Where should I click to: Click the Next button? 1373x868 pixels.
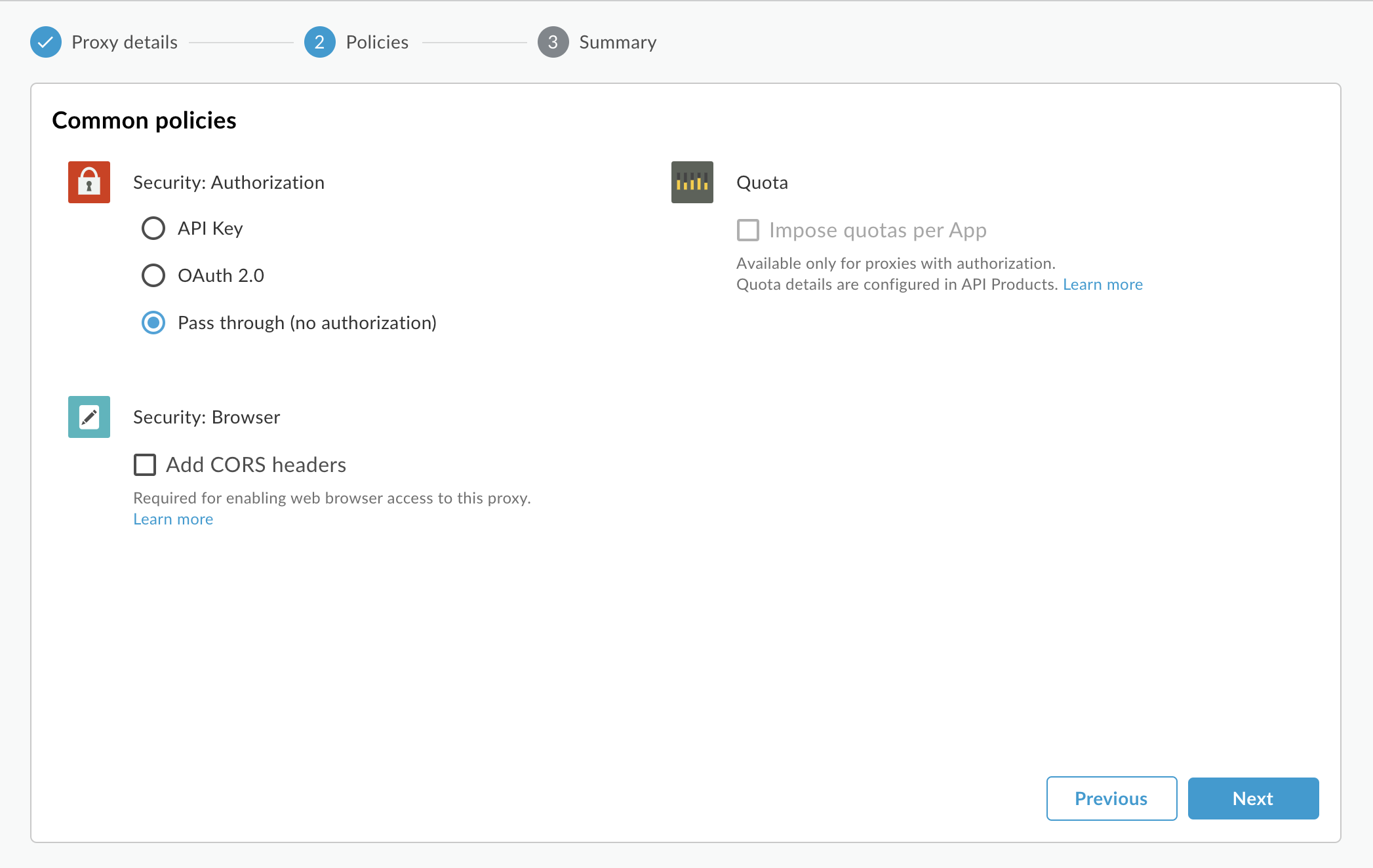pyautogui.click(x=1253, y=798)
